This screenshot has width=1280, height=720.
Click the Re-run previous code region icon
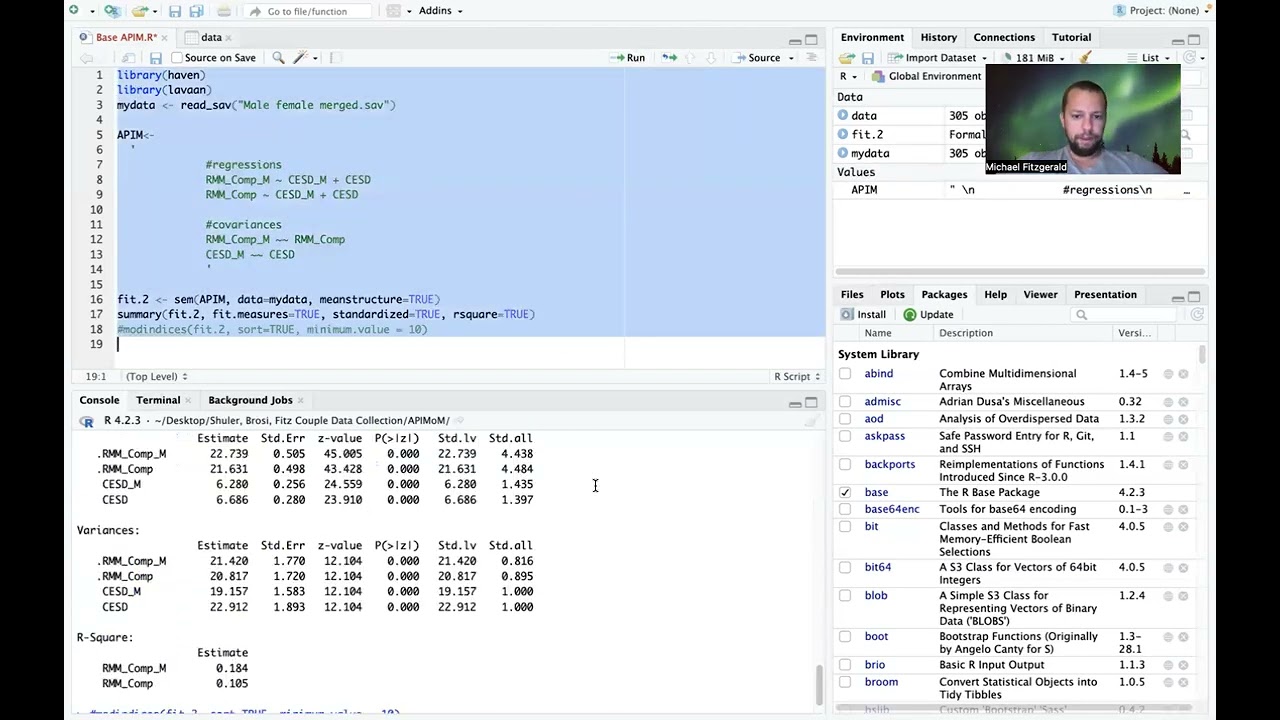(x=669, y=58)
